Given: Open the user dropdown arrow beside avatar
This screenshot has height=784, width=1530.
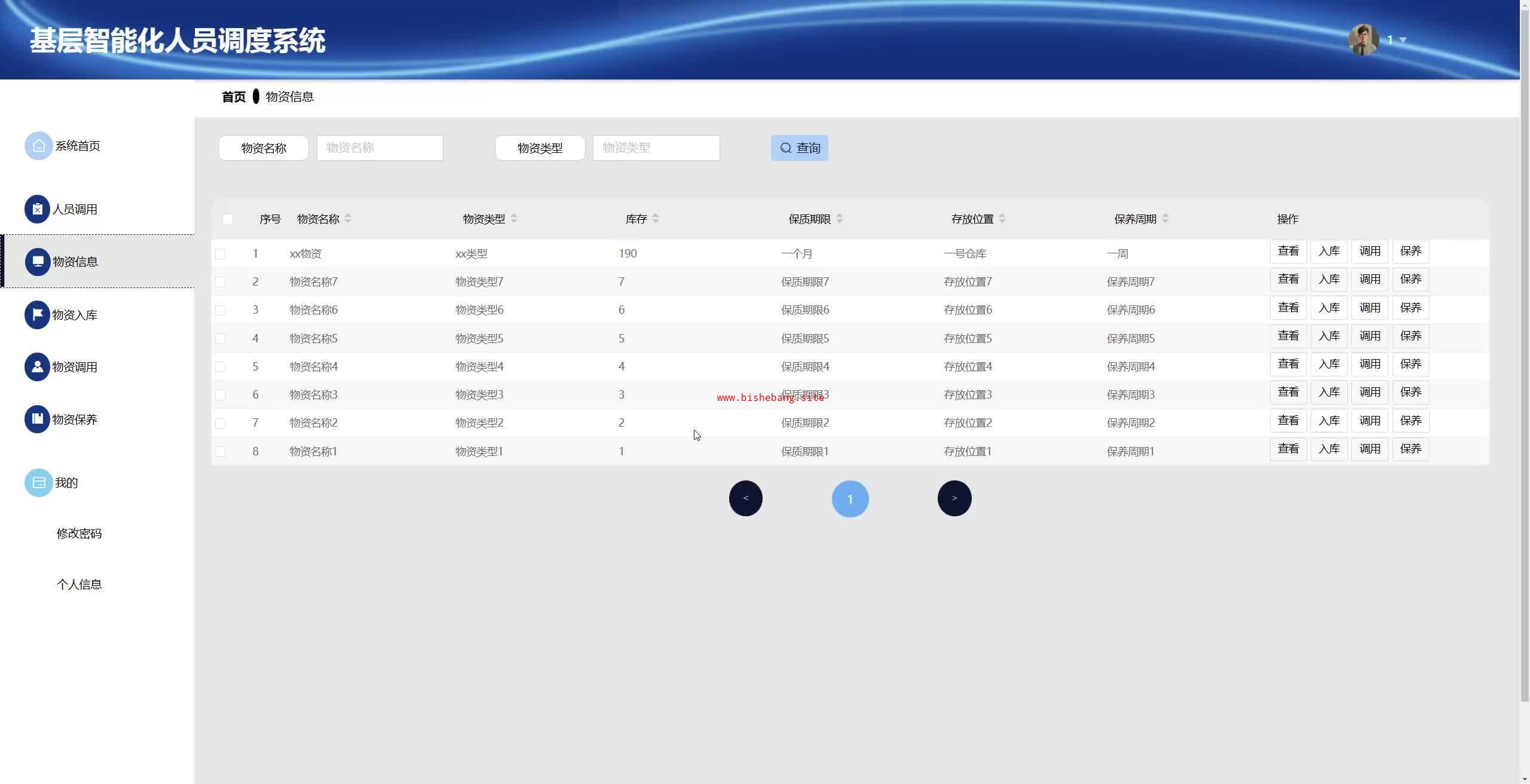Looking at the screenshot, I should coord(1403,40).
